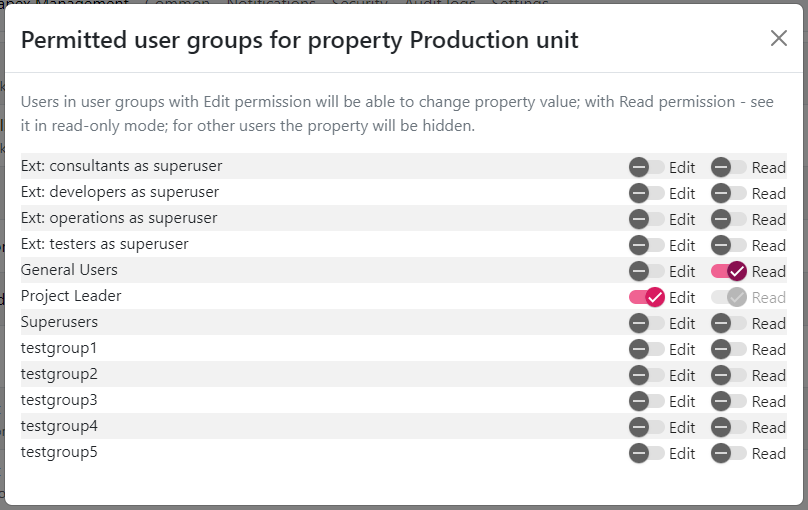Toggle Read permission for Ext: operations as superuser

click(729, 219)
